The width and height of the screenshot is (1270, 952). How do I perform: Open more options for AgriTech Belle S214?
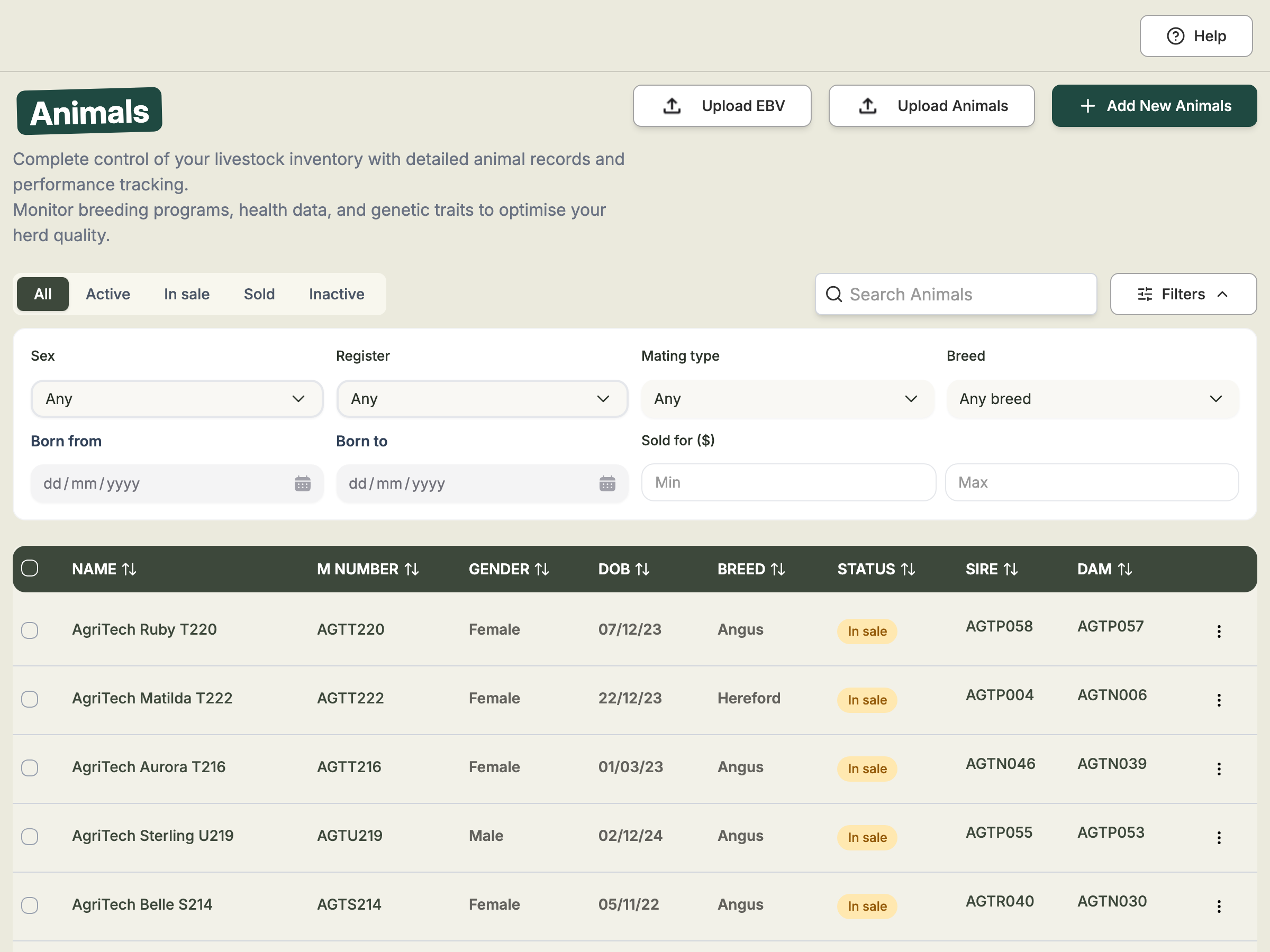click(x=1219, y=907)
